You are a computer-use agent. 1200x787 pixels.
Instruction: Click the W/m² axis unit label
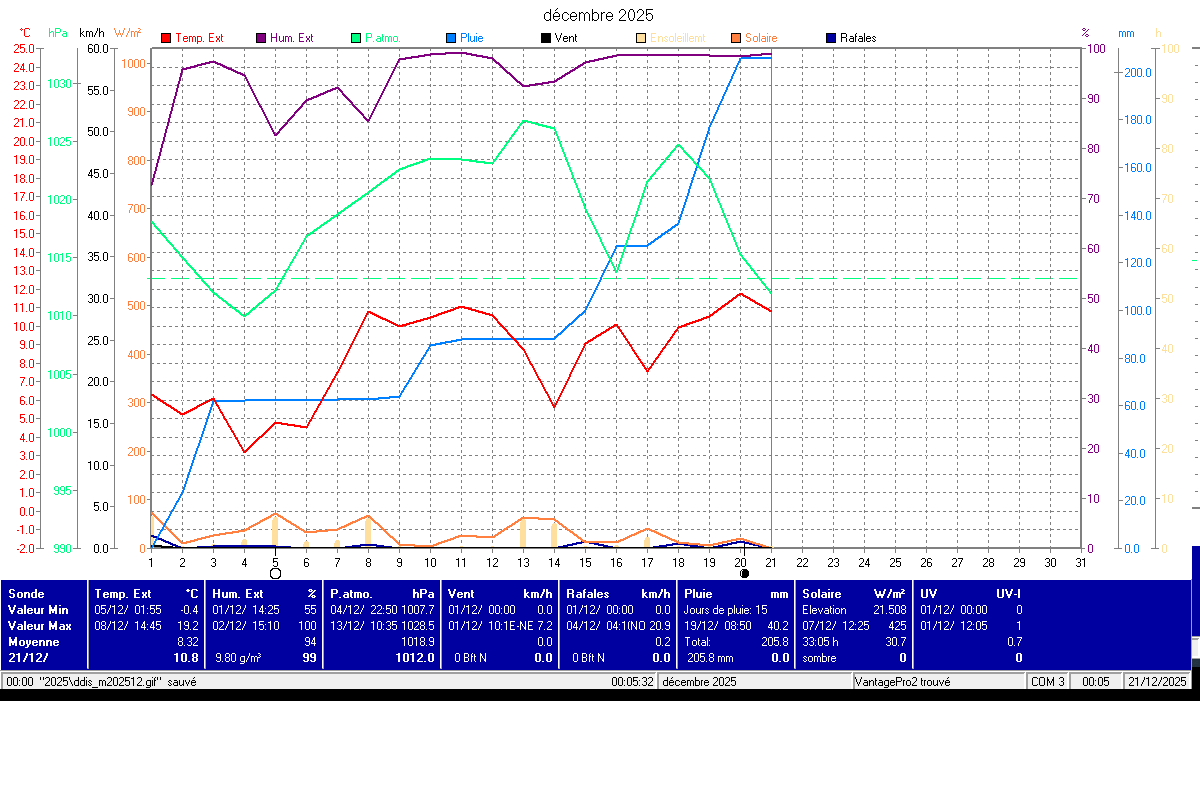pyautogui.click(x=127, y=33)
